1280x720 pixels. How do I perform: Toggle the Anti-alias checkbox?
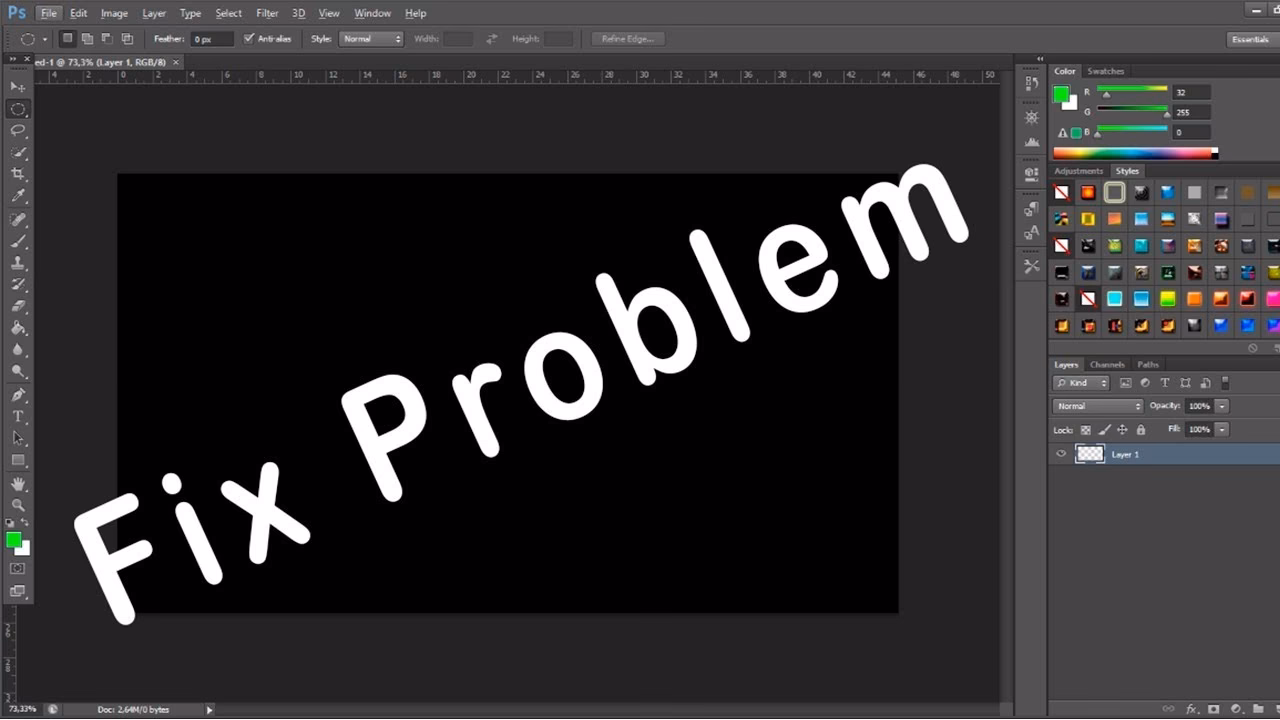[249, 38]
